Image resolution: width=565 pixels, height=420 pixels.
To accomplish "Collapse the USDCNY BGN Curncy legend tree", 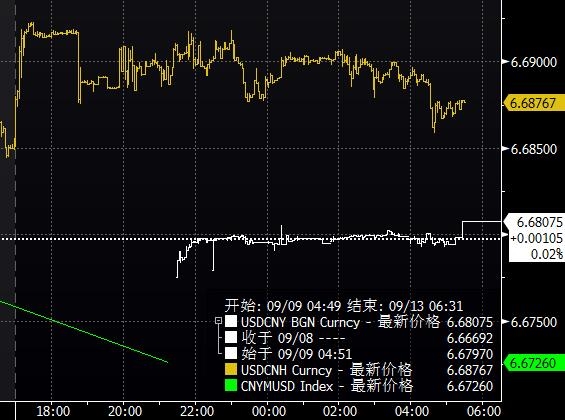I will [x=218, y=321].
